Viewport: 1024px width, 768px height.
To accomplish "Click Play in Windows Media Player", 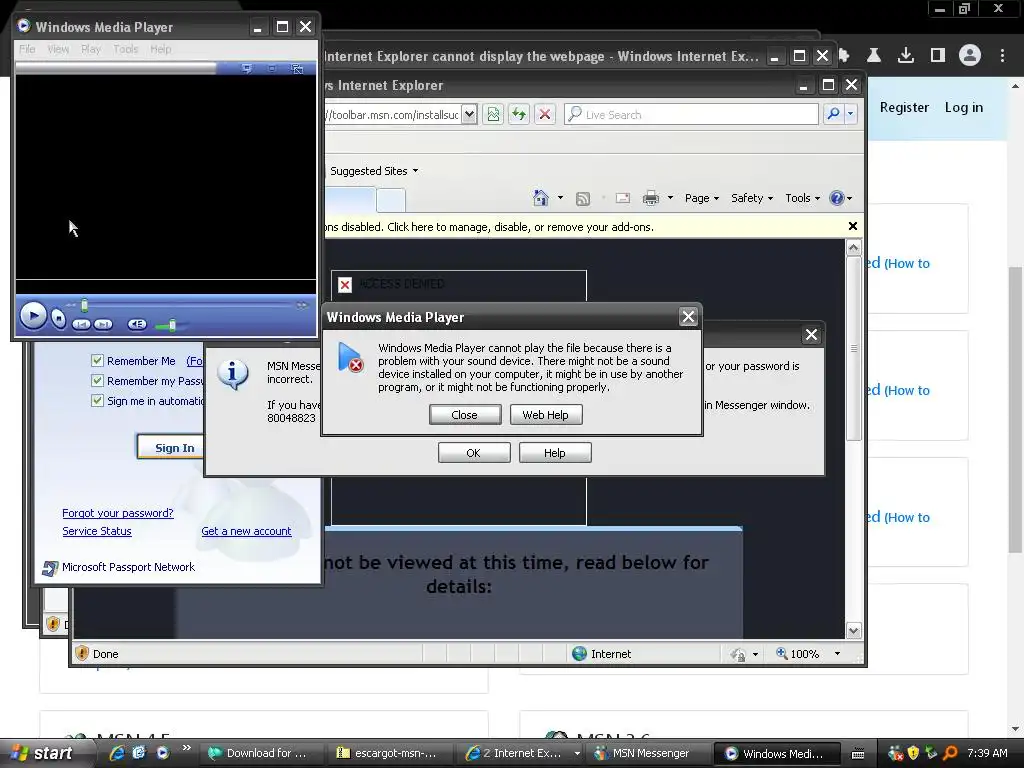I will [33, 316].
